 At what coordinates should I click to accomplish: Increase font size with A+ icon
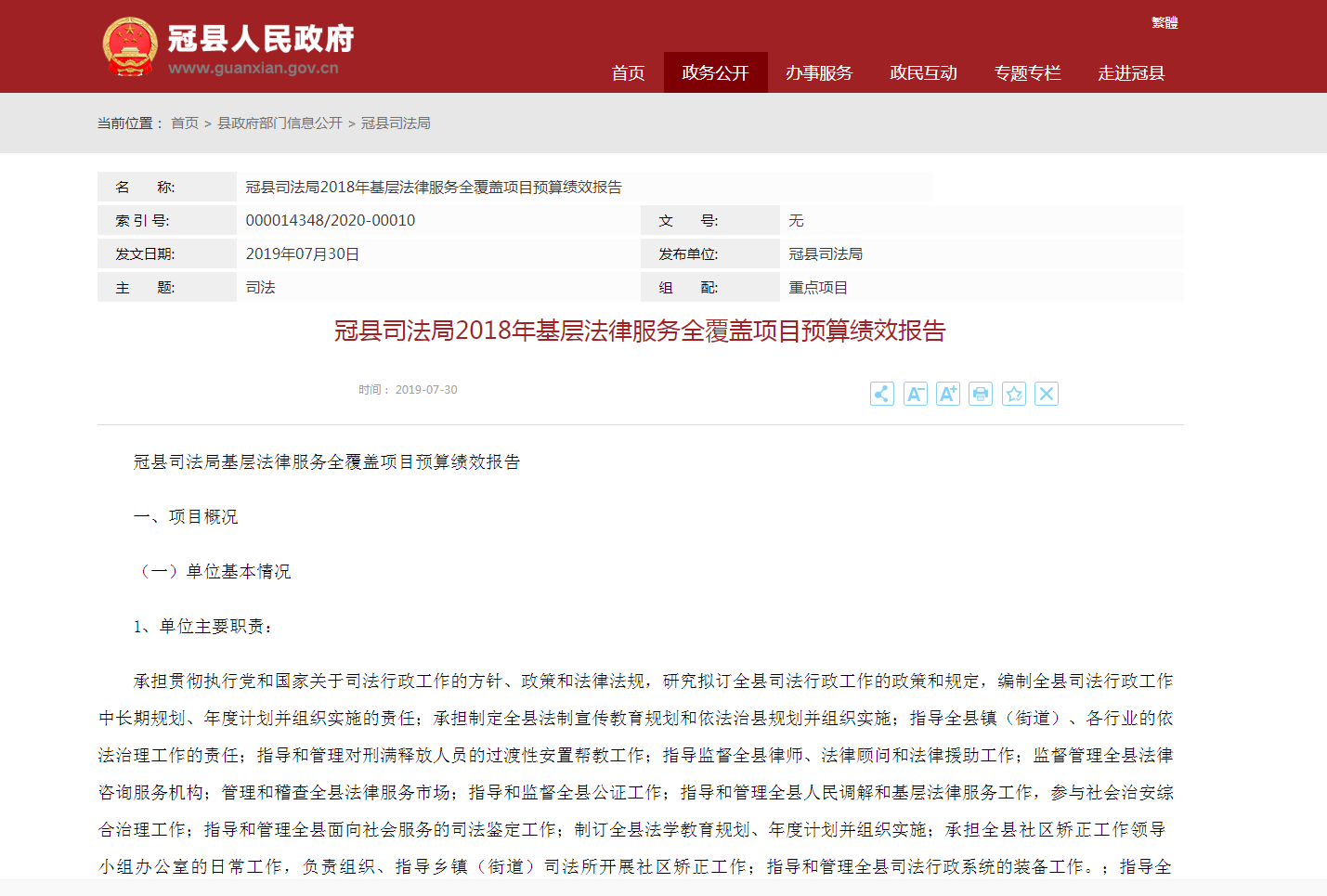[x=948, y=394]
